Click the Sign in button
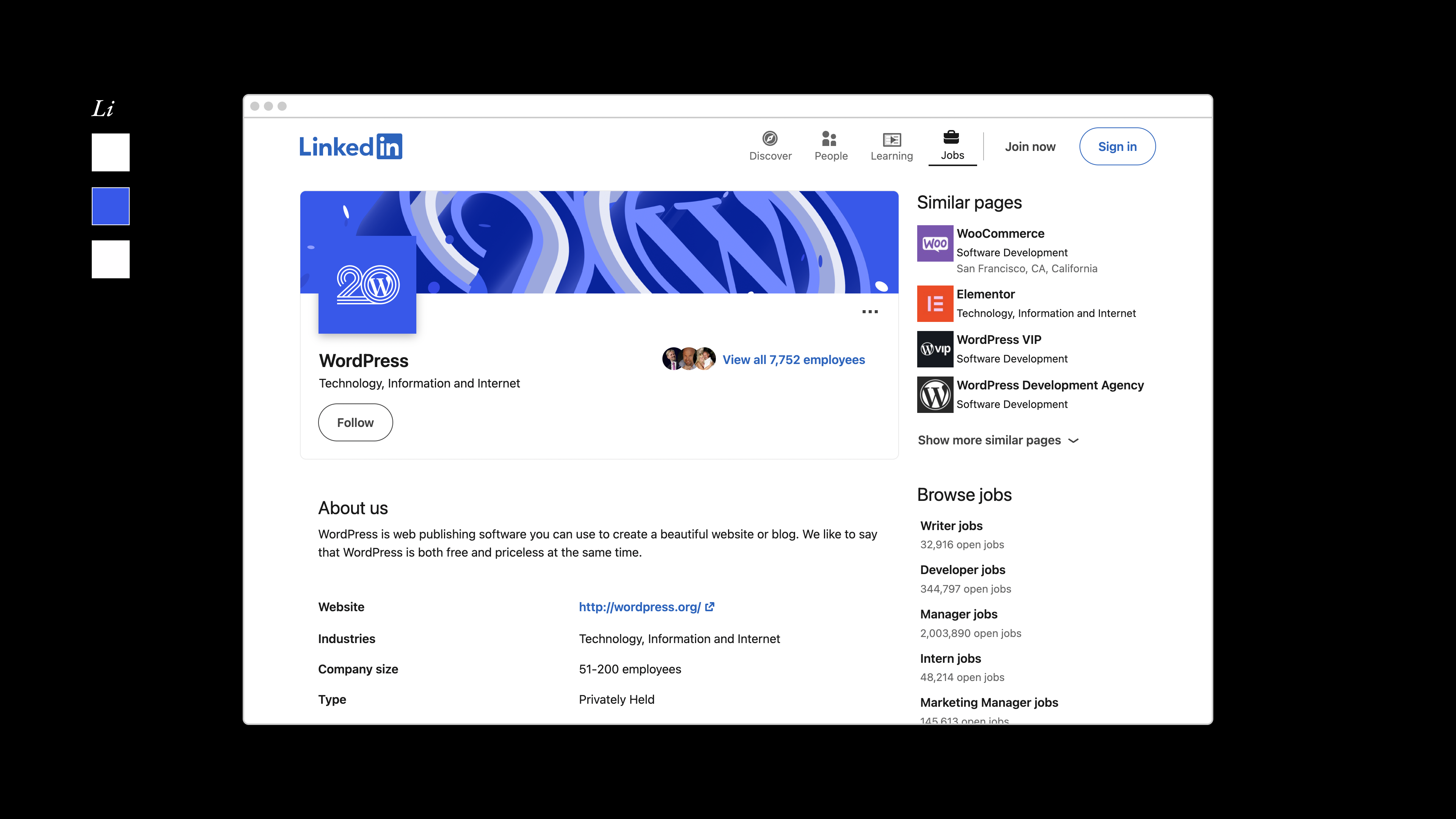This screenshot has height=819, width=1456. 1117,147
